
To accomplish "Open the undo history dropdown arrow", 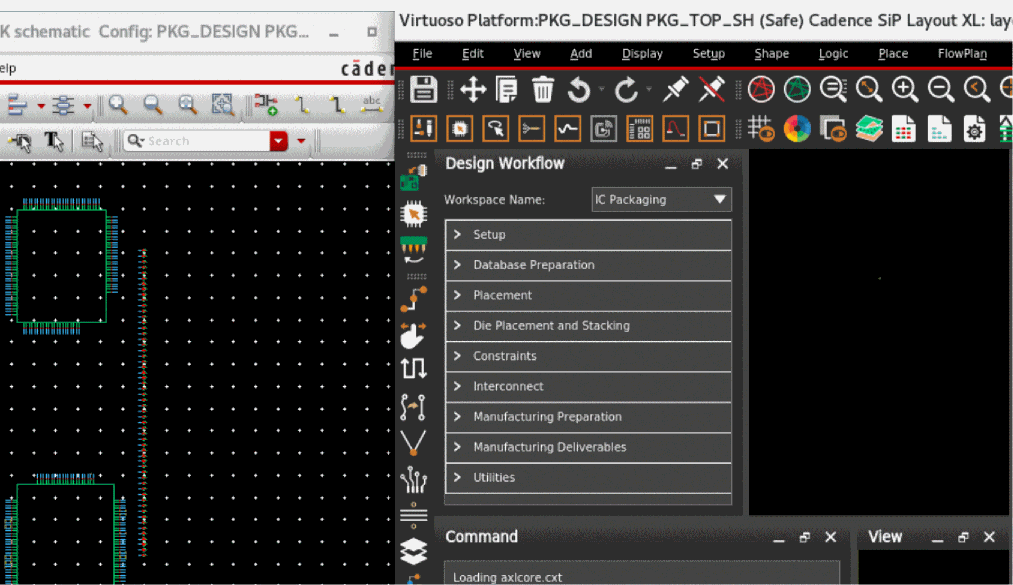I will point(601,89).
